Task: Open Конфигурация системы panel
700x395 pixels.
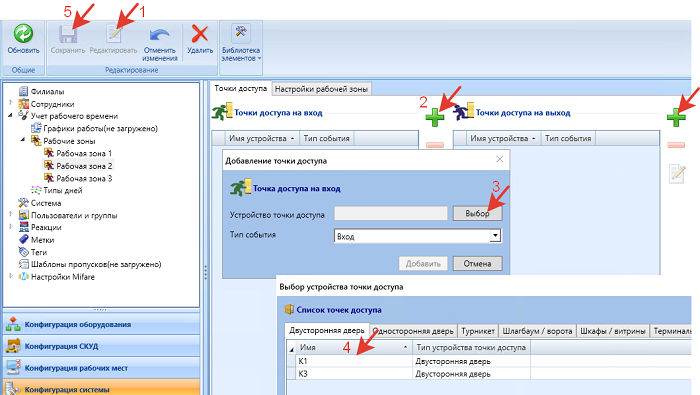Action: pyautogui.click(x=101, y=387)
